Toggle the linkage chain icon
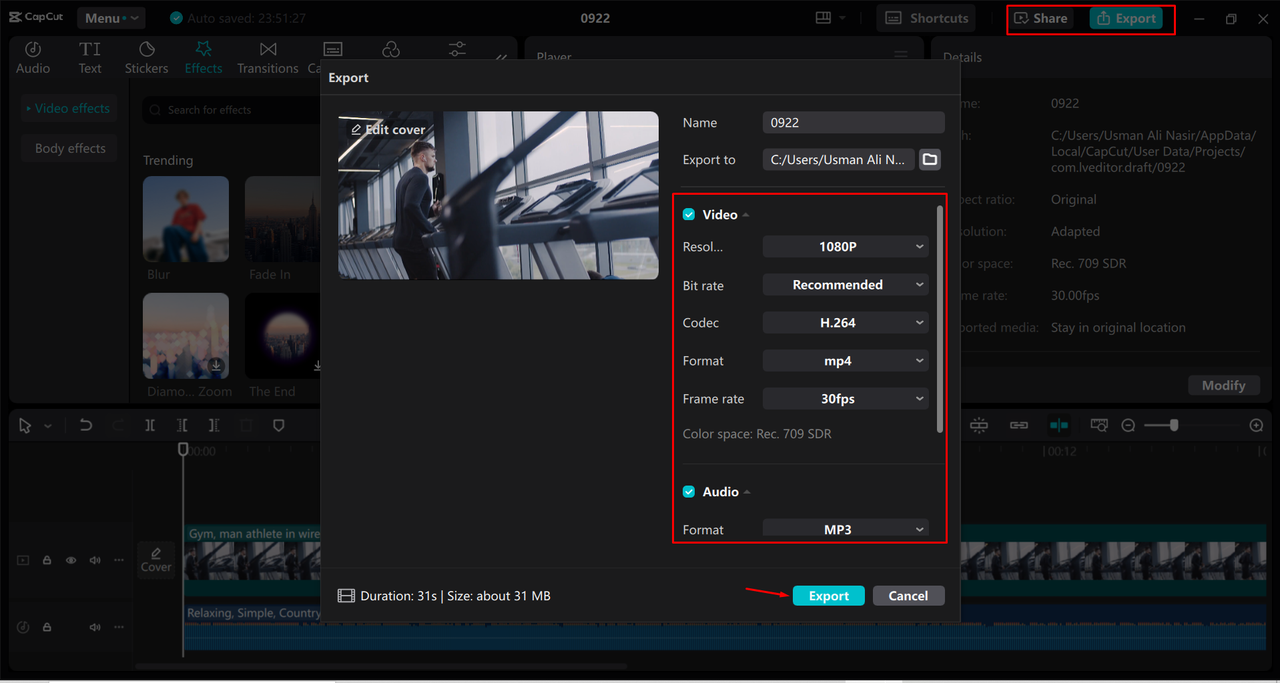This screenshot has height=683, width=1280. tap(1019, 425)
